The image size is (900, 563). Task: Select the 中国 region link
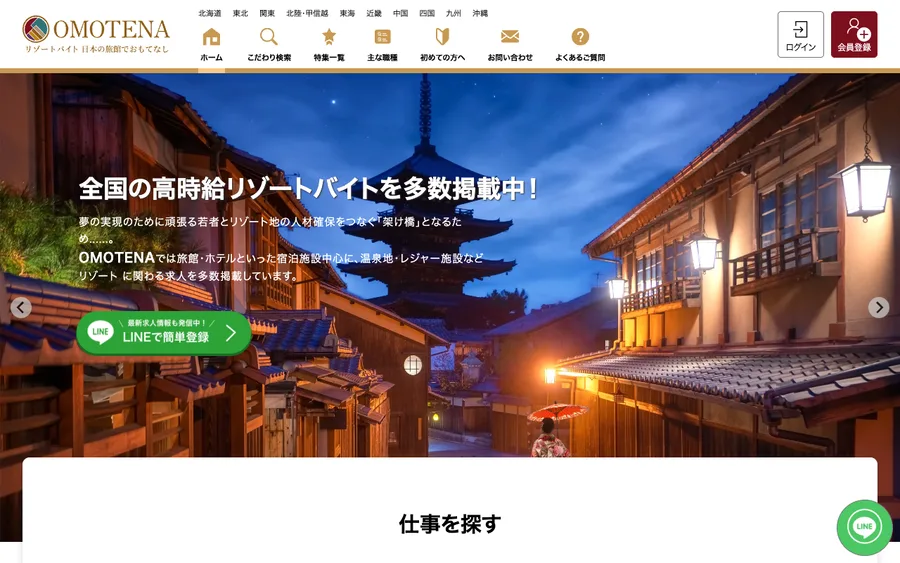[x=401, y=13]
